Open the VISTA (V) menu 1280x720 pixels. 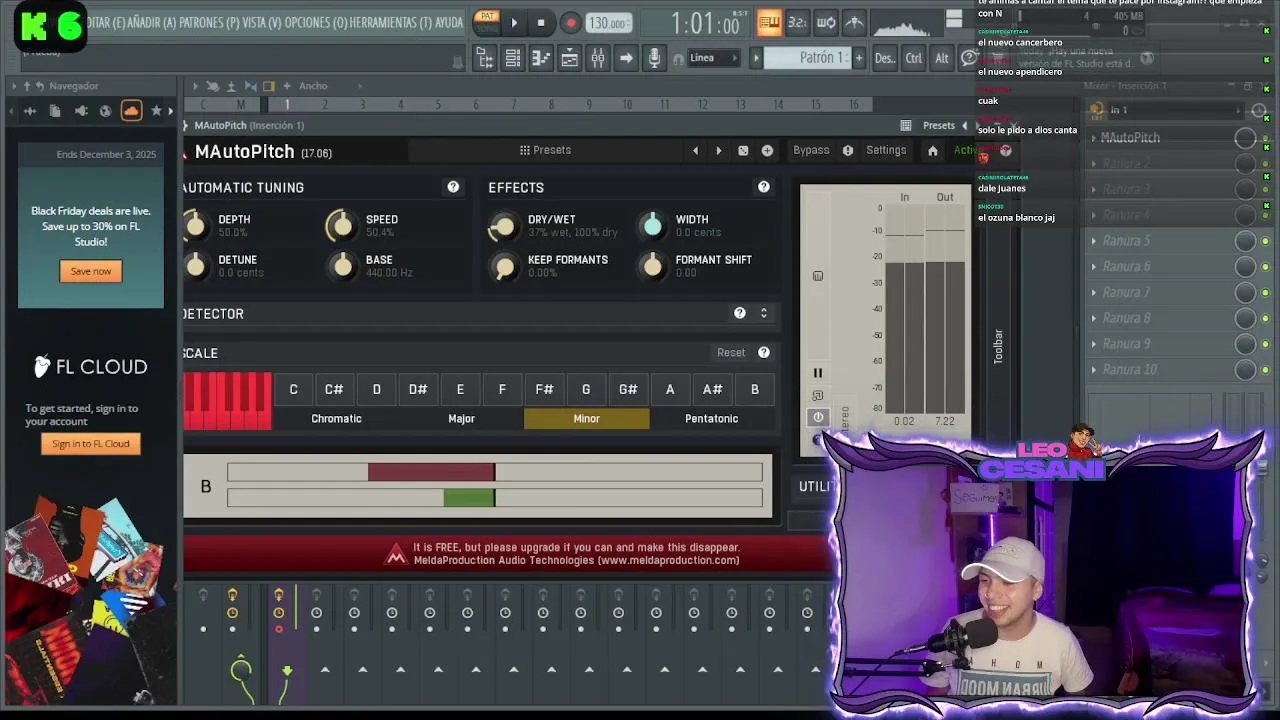coord(262,22)
